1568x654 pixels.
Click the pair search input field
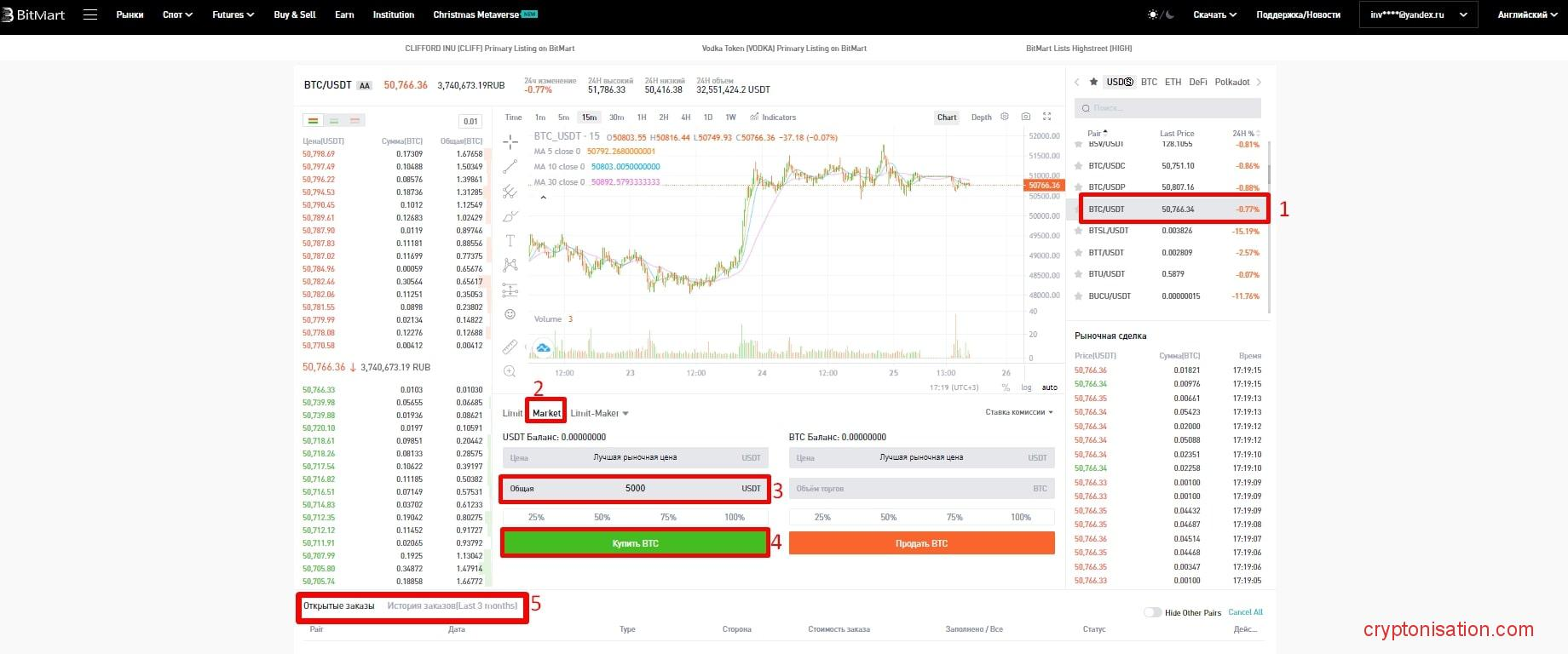(1167, 108)
